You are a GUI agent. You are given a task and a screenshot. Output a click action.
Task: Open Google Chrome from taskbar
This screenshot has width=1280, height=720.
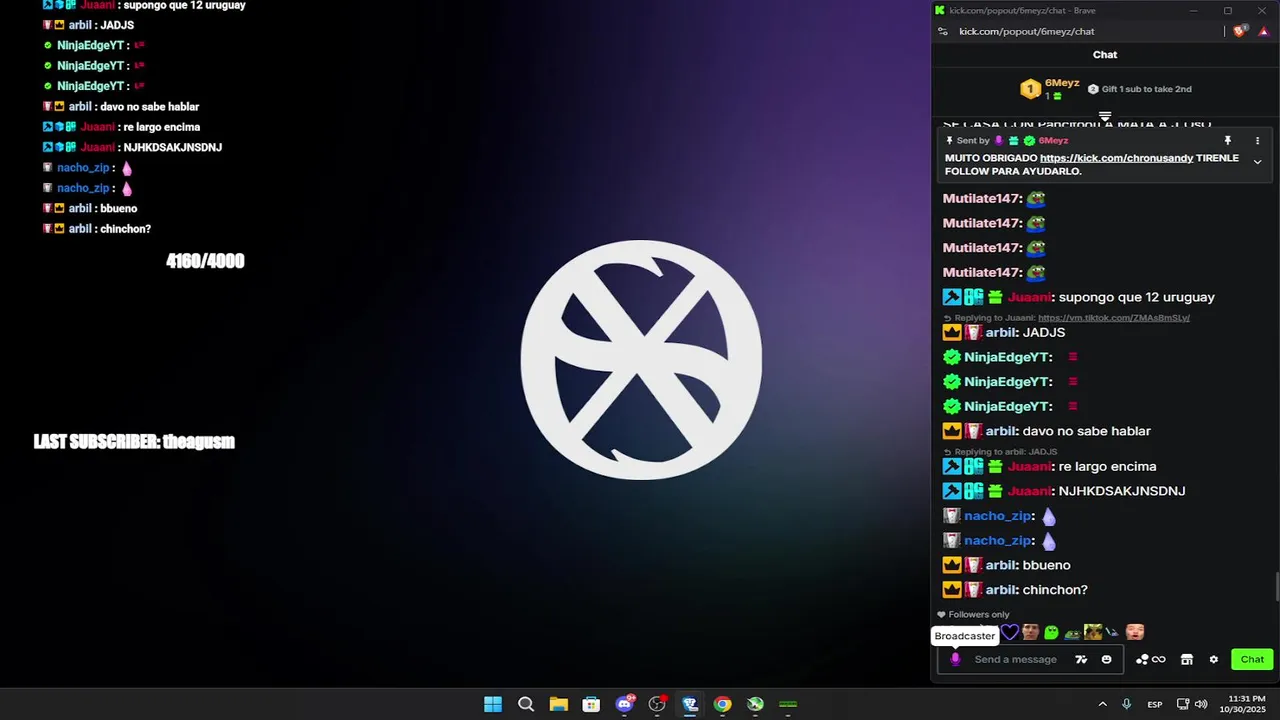(722, 704)
